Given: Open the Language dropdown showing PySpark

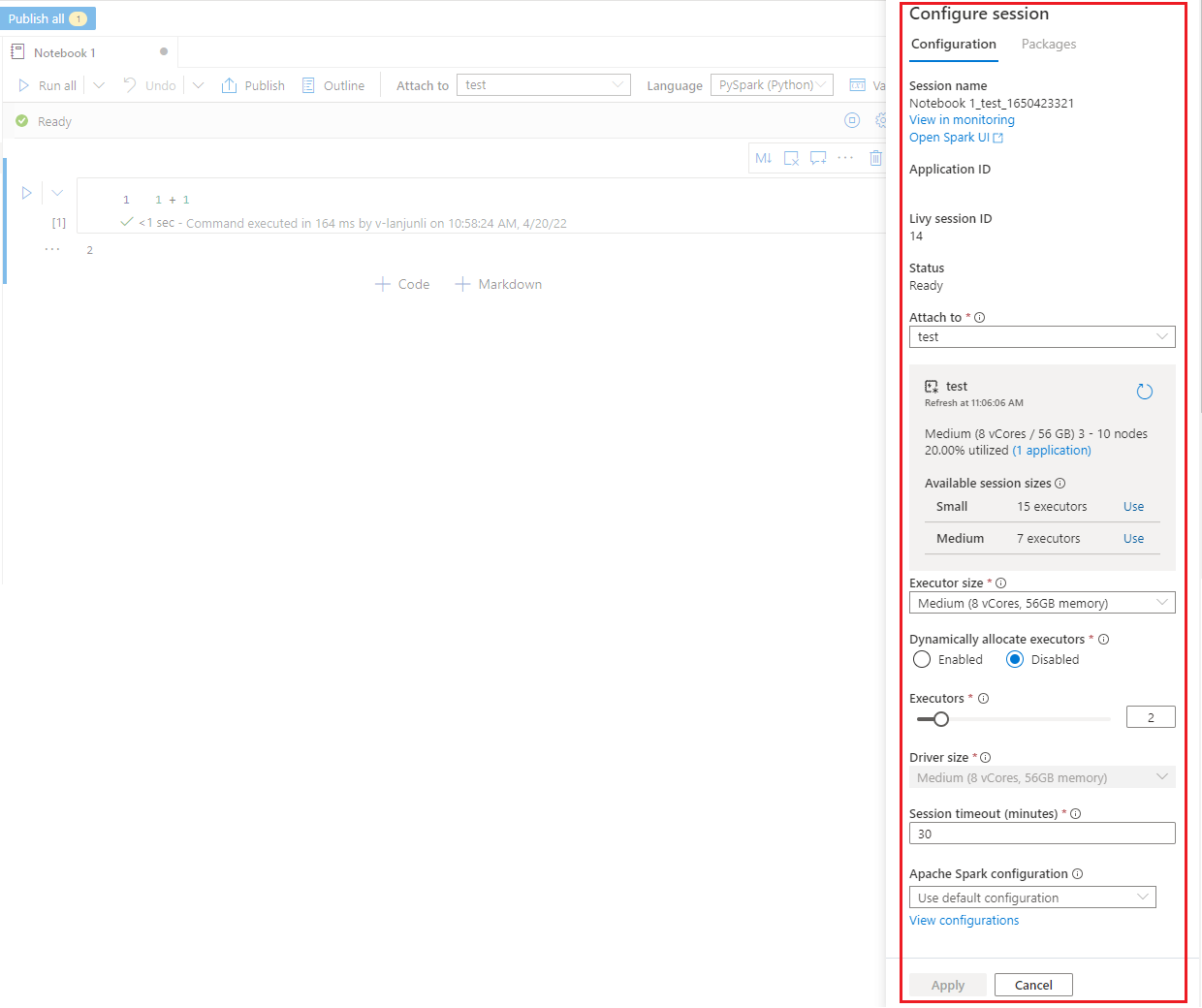Looking at the screenshot, I should [772, 85].
